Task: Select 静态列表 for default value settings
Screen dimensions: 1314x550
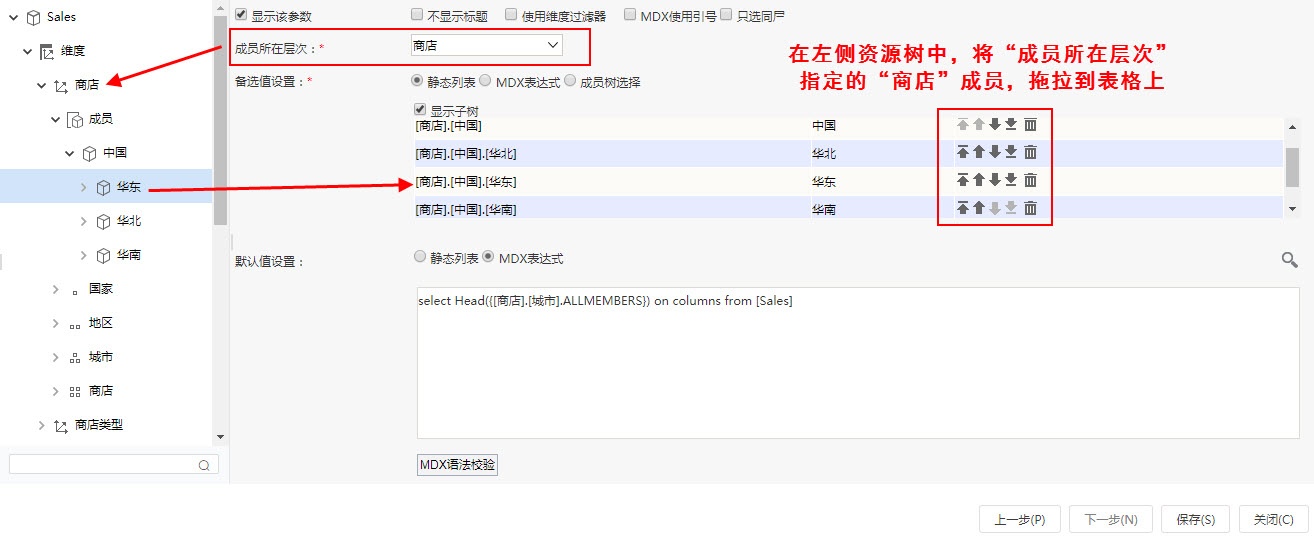Action: coord(420,257)
